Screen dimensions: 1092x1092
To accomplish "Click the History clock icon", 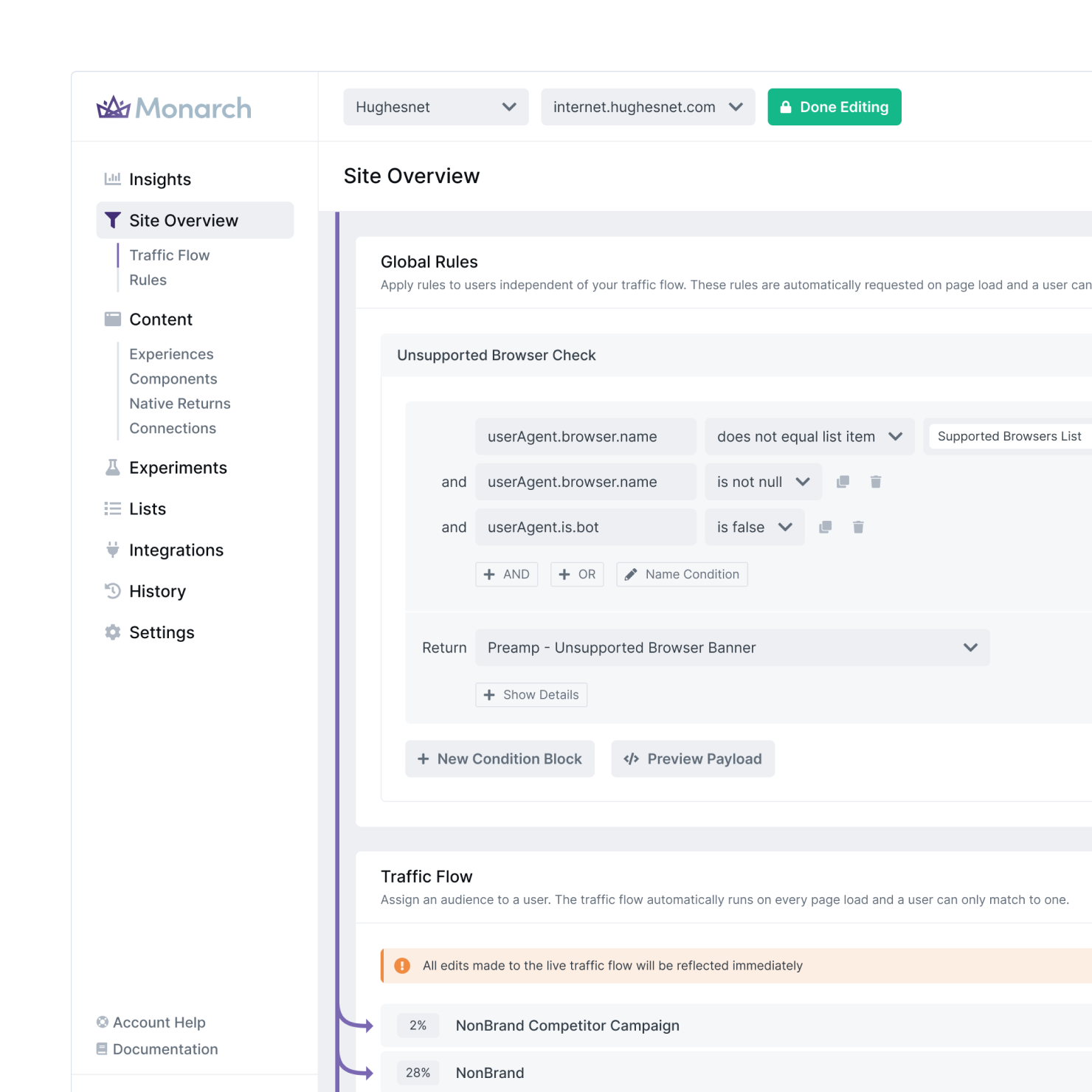I will pyautogui.click(x=112, y=591).
